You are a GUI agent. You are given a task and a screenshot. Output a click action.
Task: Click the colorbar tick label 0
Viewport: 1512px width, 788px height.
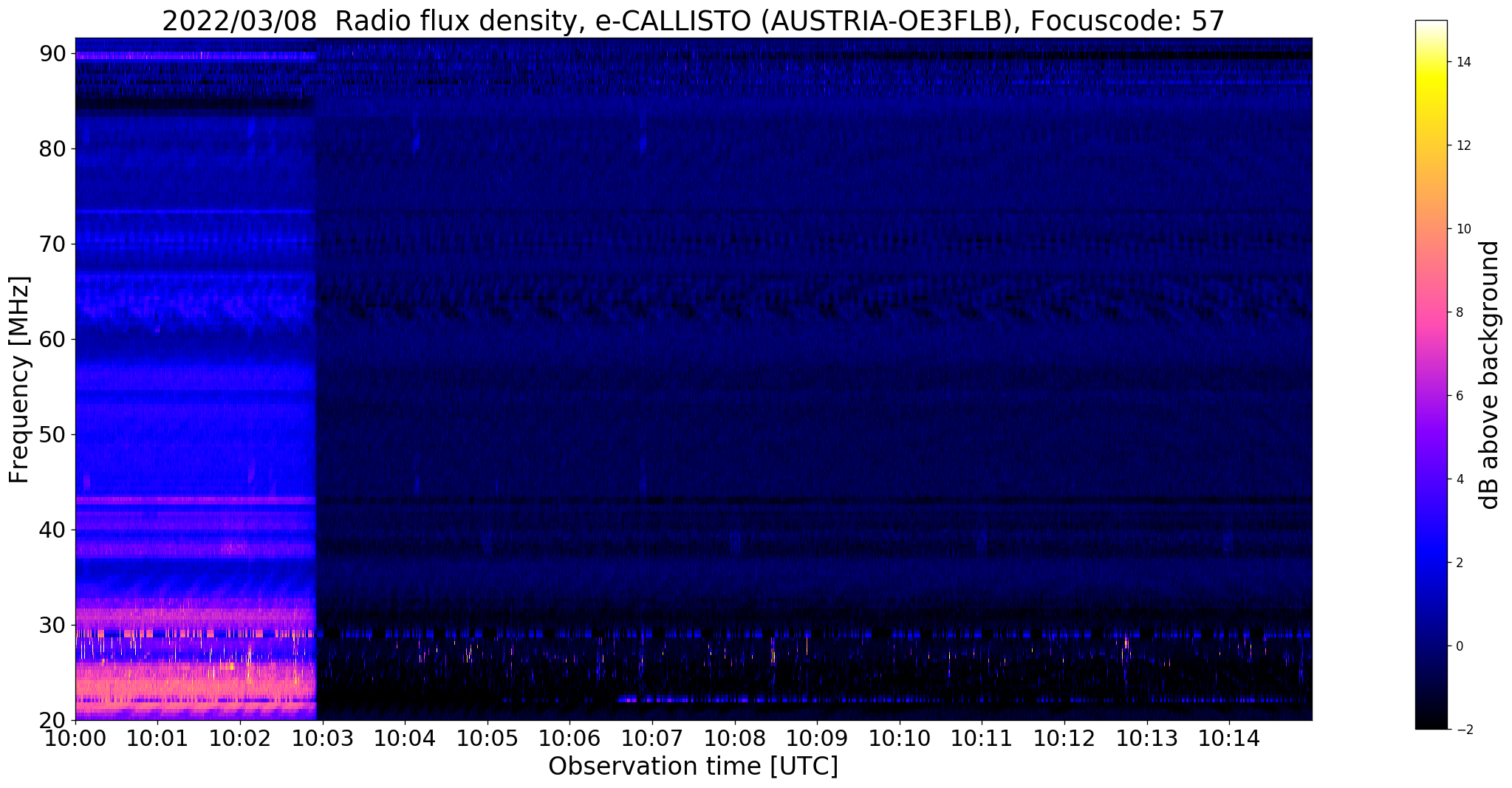click(1459, 646)
